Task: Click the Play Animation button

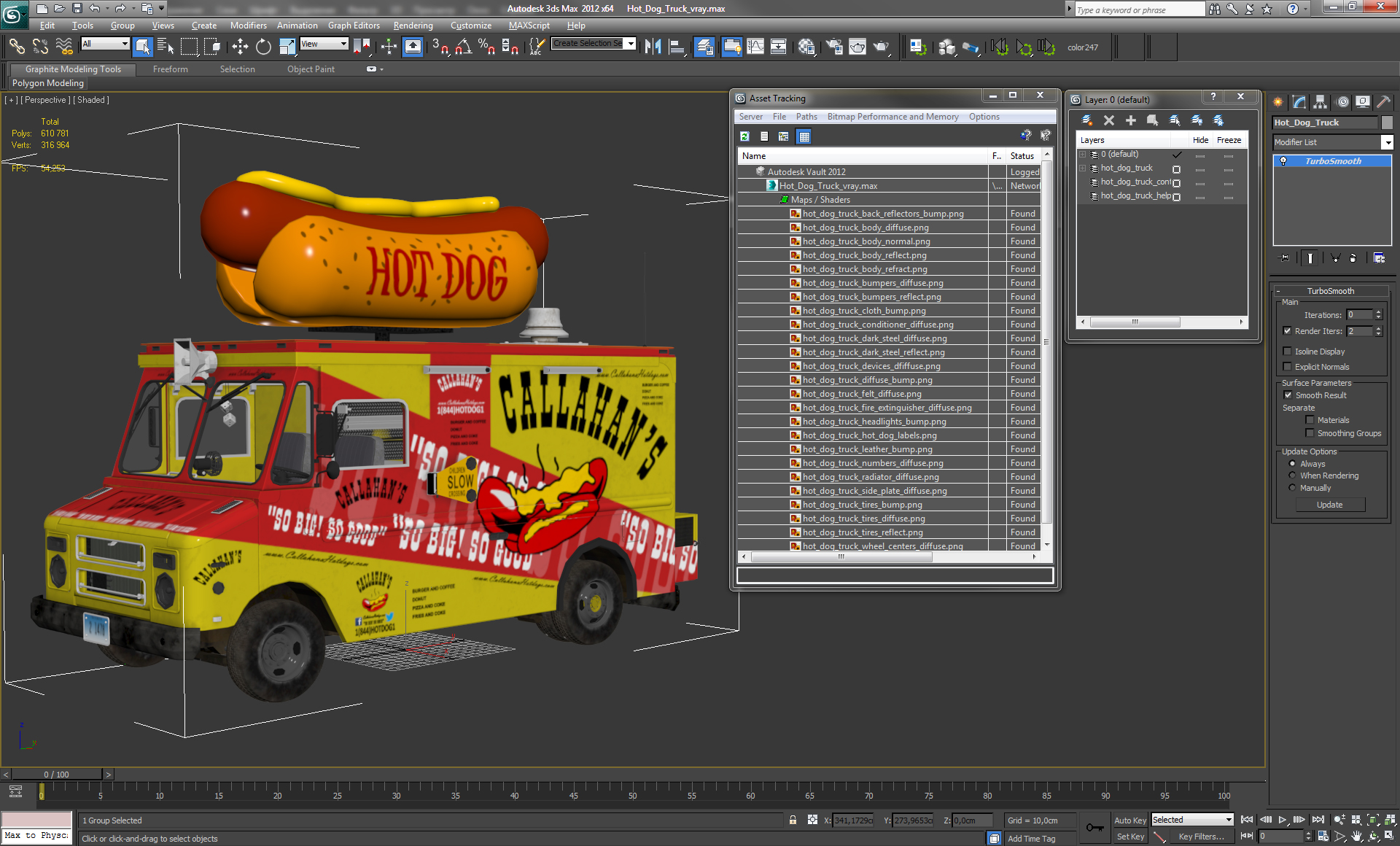Action: click(1283, 820)
